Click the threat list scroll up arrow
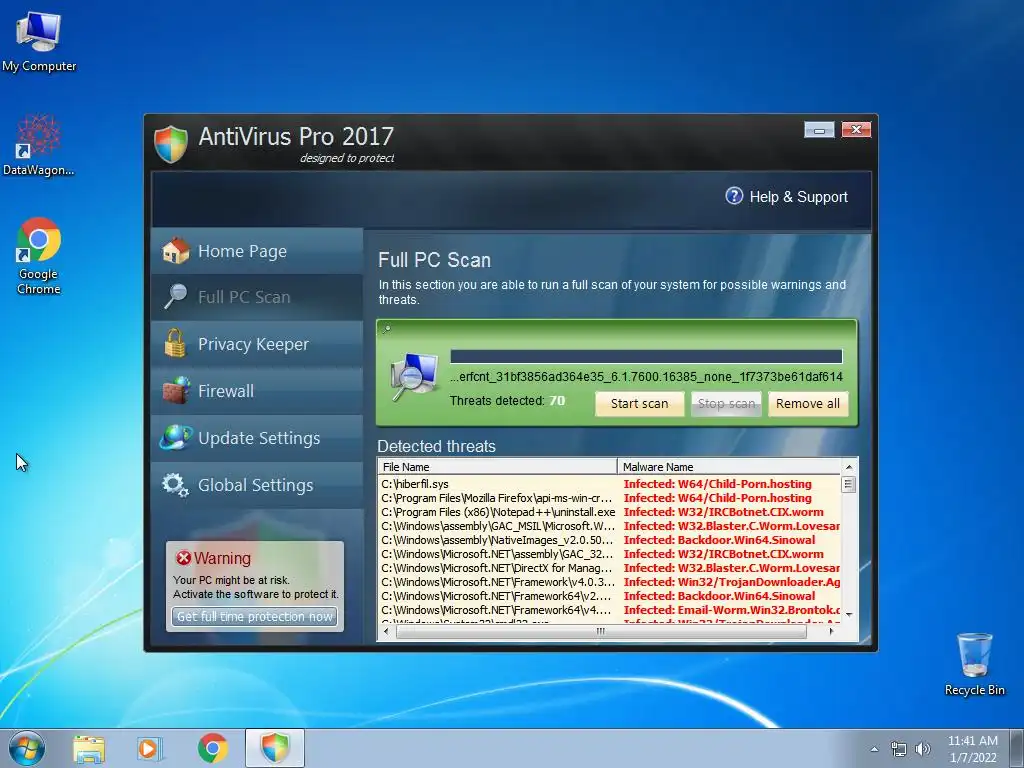Viewport: 1024px width, 768px height. coord(849,467)
